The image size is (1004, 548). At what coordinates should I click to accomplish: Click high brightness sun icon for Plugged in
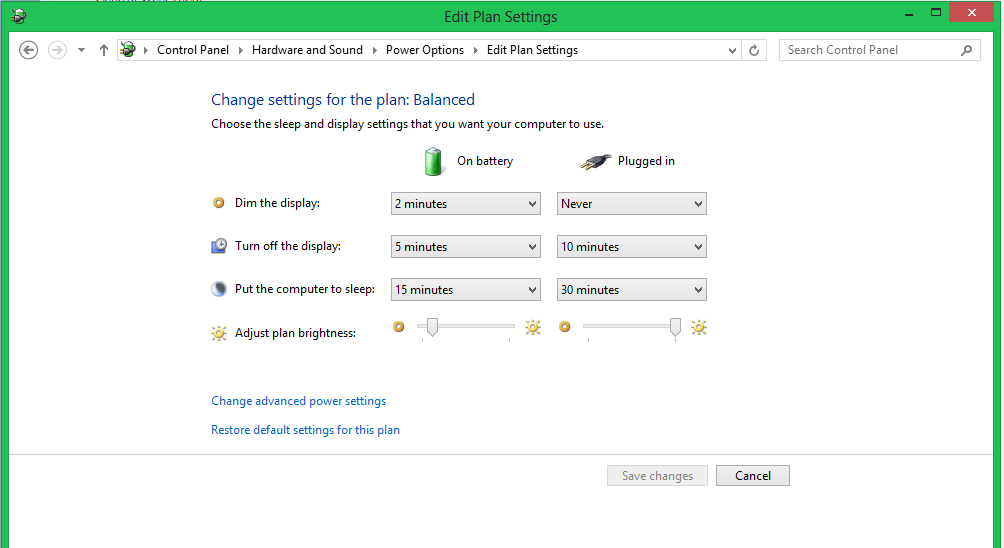(698, 327)
